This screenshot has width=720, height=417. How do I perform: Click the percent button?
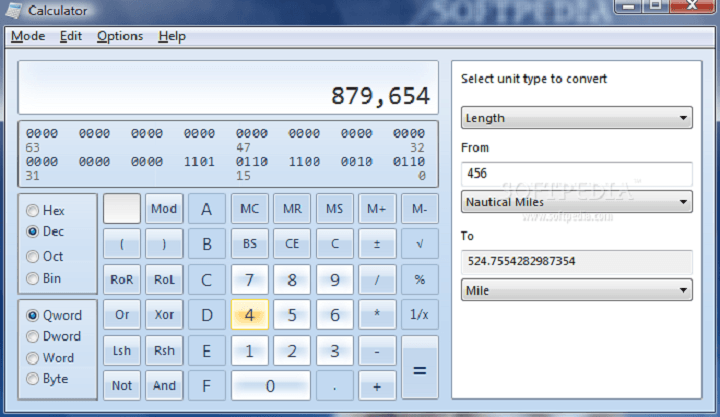coord(419,280)
